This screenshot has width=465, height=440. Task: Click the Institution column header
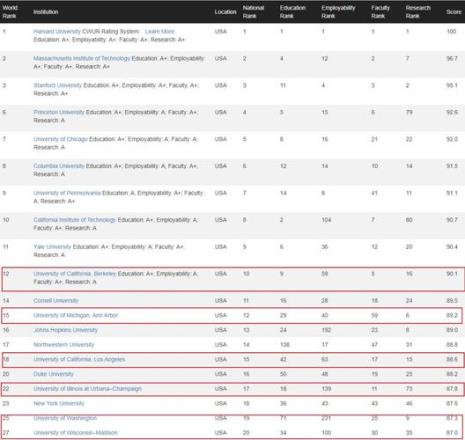46,12
